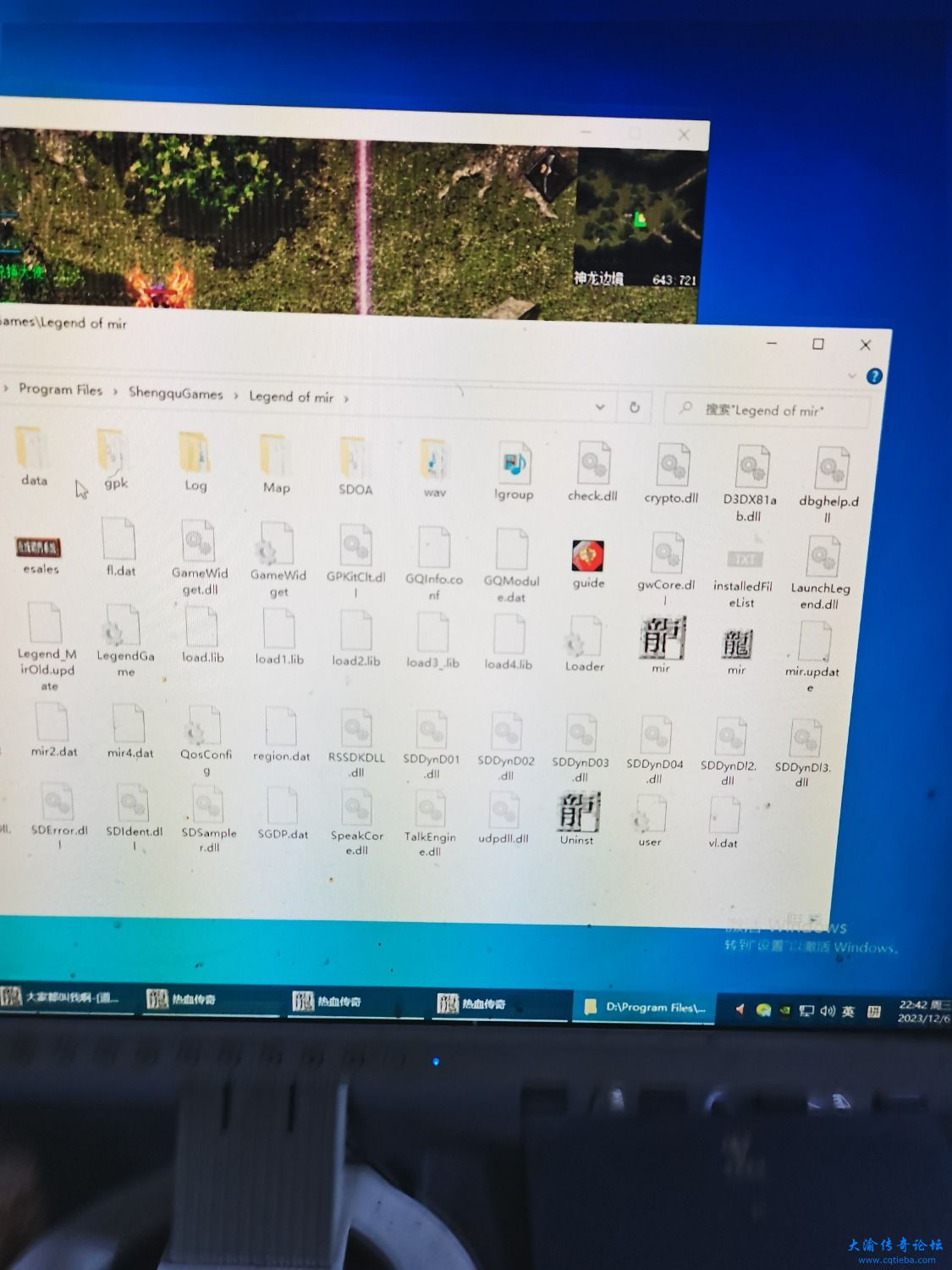Select QosConfig file
The image size is (952, 1270).
(x=206, y=741)
